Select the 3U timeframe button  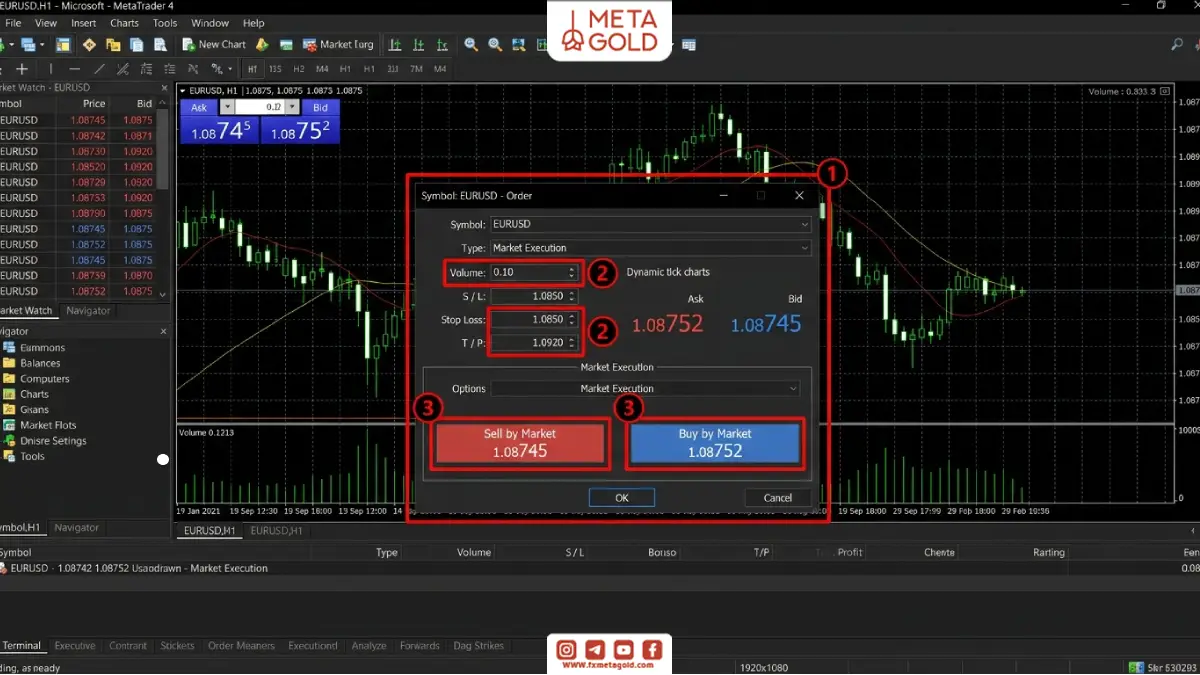[392, 69]
